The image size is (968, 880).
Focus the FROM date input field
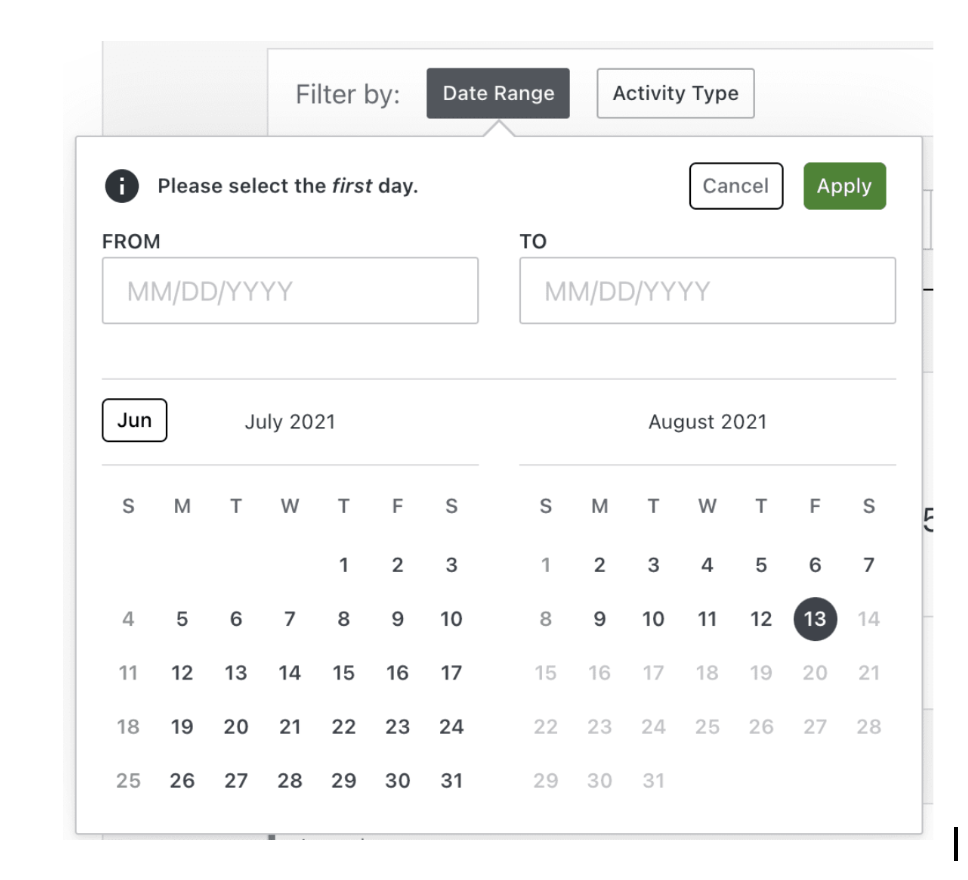tap(290, 291)
